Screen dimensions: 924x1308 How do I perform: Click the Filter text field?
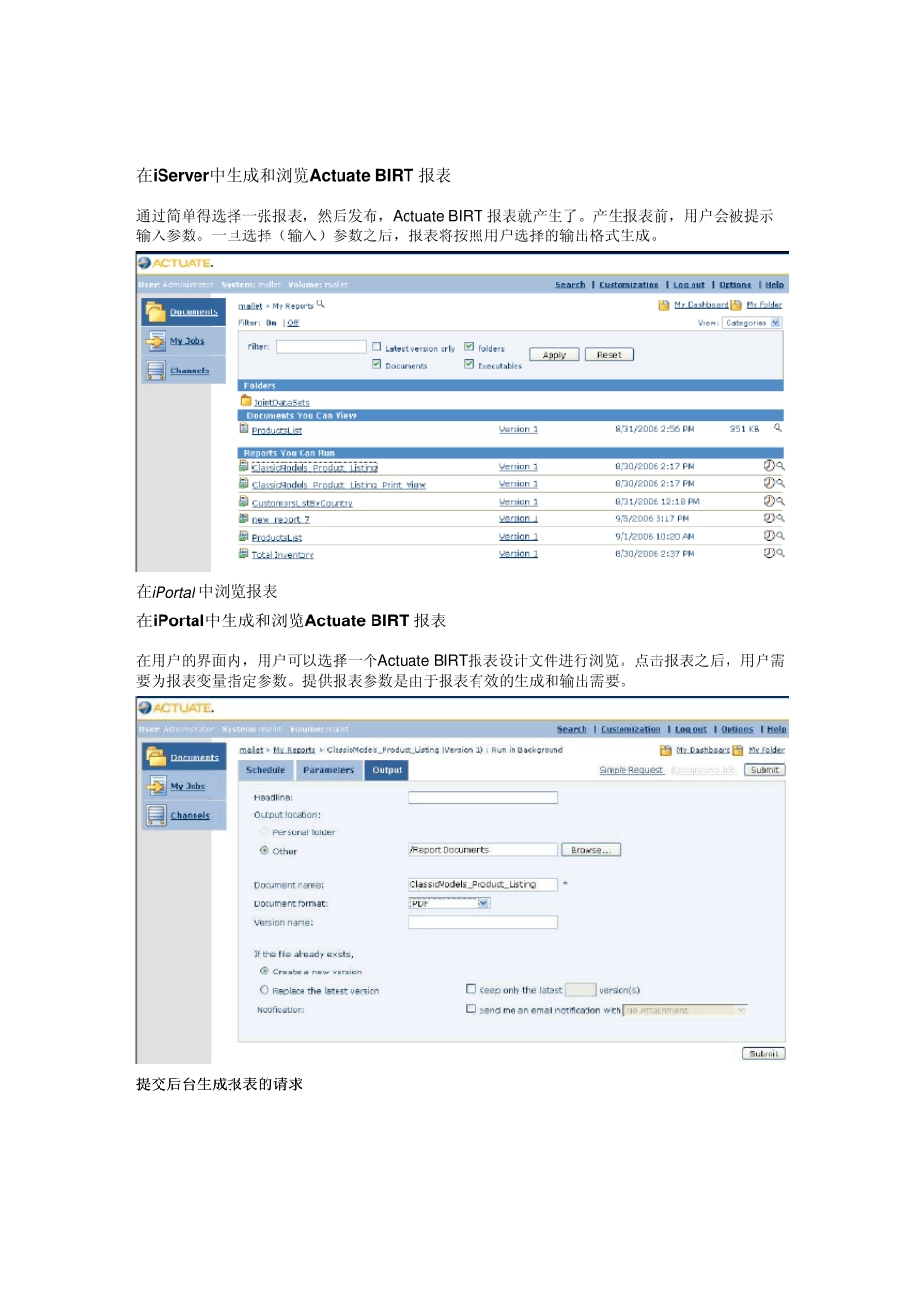pyautogui.click(x=321, y=347)
